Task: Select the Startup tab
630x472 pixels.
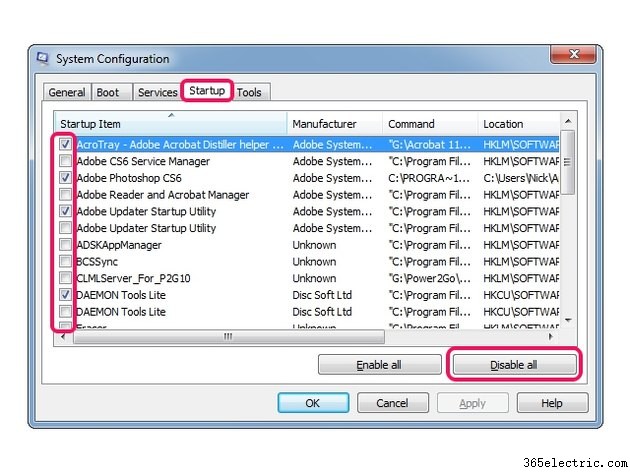Action: (x=207, y=90)
